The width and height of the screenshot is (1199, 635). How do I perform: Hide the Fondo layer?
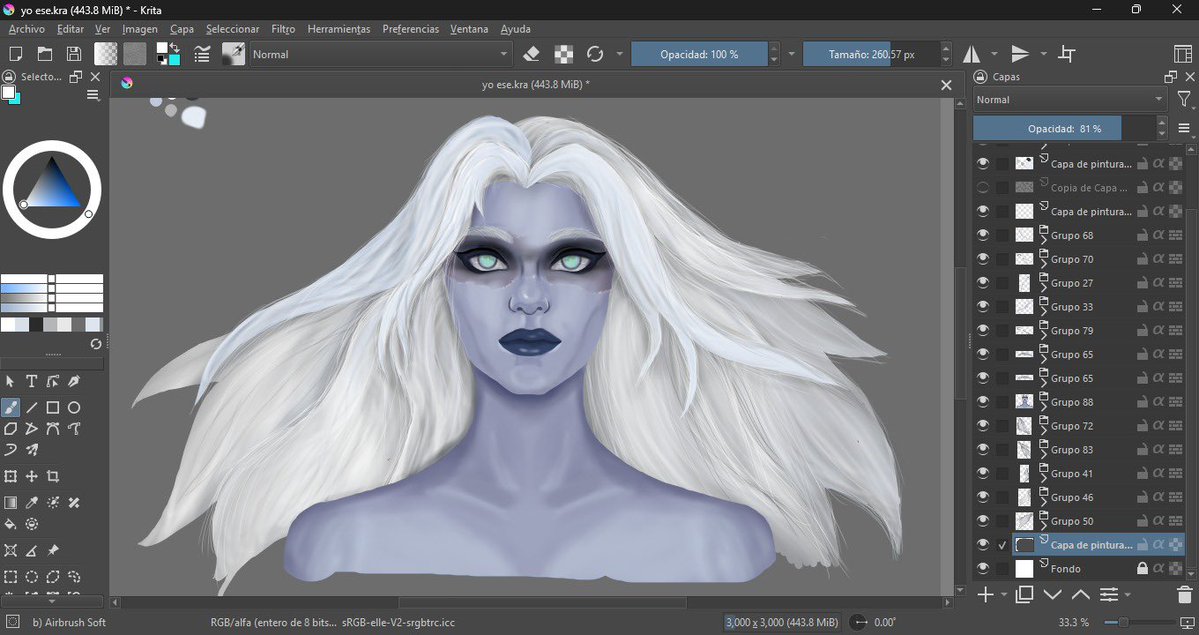[982, 568]
